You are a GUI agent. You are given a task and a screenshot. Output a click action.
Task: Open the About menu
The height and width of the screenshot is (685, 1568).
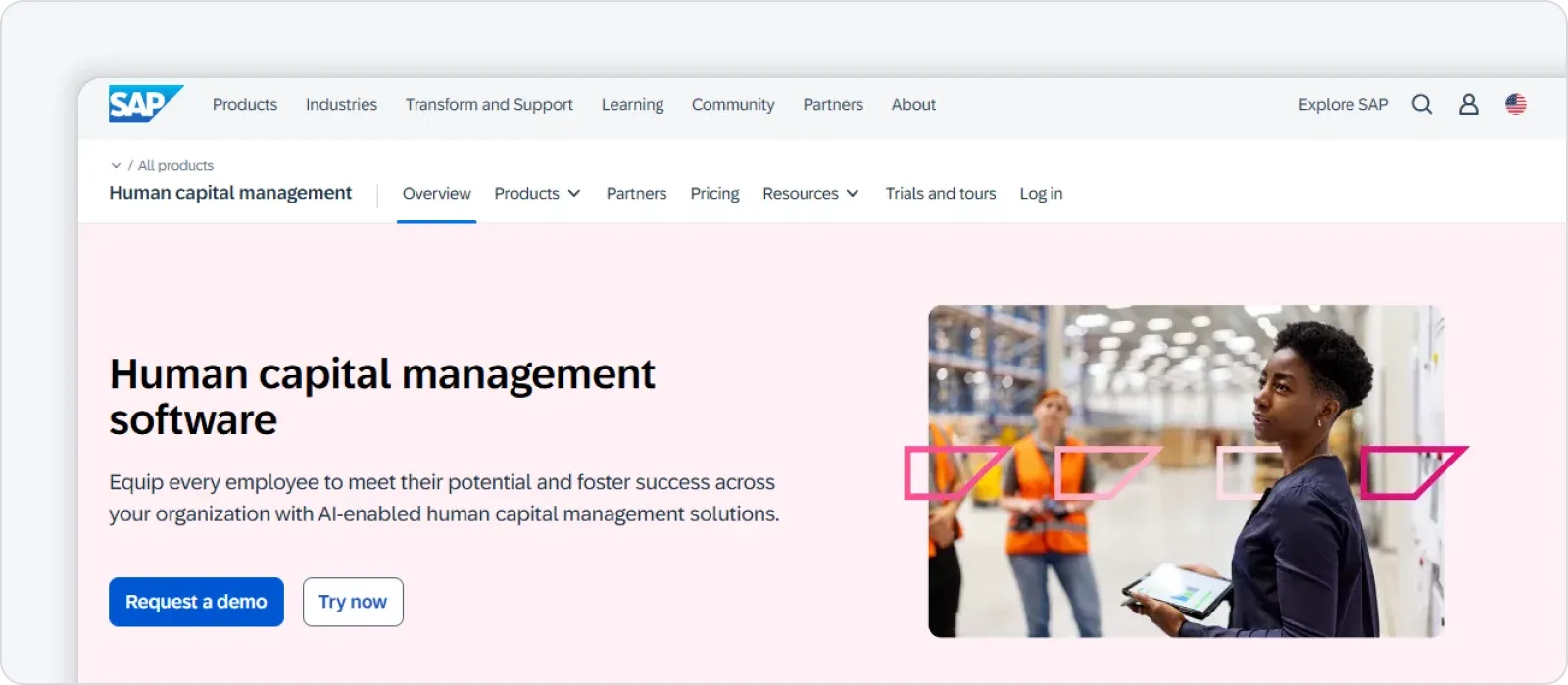pyautogui.click(x=913, y=104)
